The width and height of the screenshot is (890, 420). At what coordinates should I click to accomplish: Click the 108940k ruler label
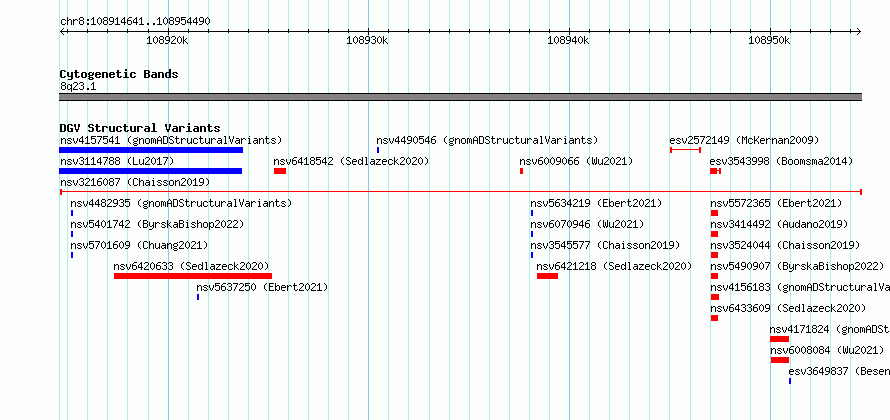click(568, 40)
